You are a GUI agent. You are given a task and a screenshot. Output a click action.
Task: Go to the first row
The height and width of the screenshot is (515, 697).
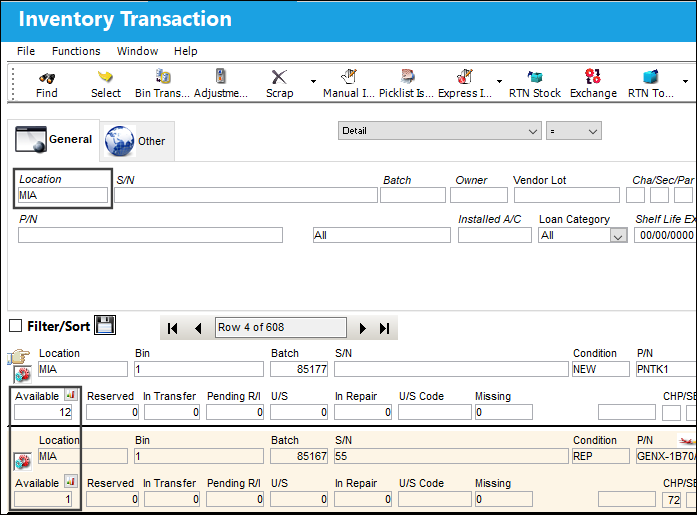pyautogui.click(x=172, y=328)
